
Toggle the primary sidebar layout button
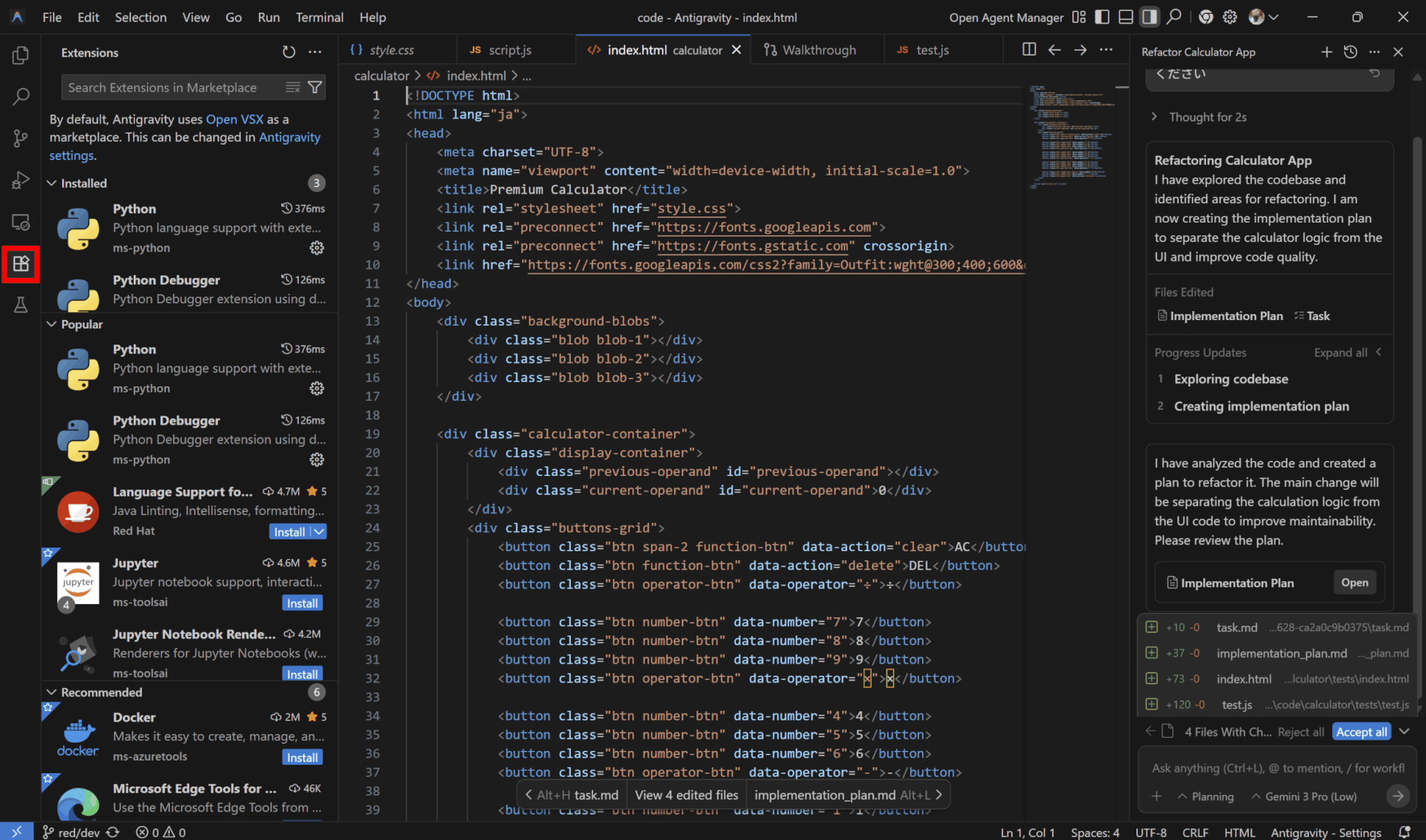click(x=1102, y=17)
